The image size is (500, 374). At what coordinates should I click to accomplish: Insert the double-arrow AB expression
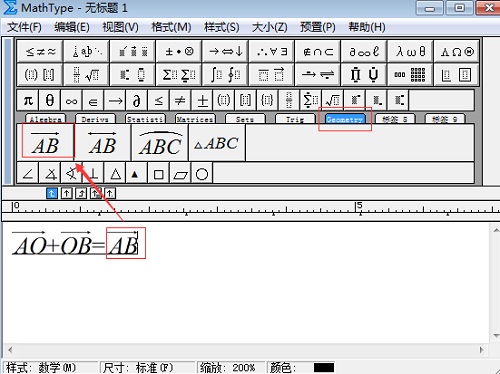point(103,143)
